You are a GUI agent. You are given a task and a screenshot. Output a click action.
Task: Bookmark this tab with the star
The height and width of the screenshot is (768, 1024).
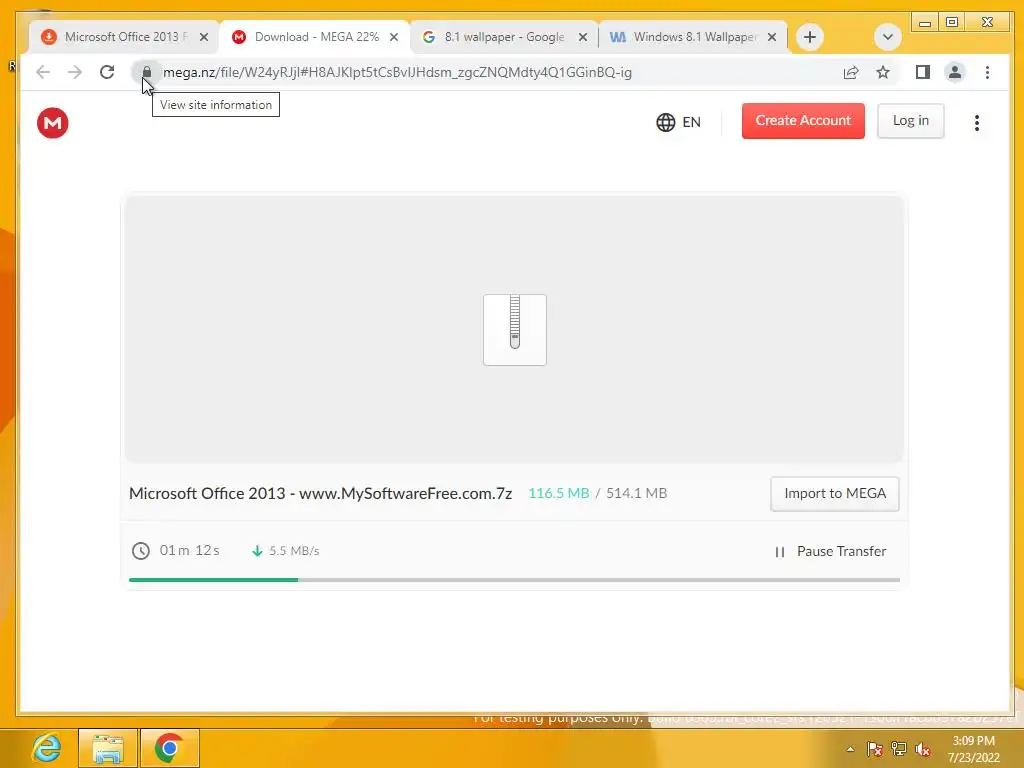883,72
